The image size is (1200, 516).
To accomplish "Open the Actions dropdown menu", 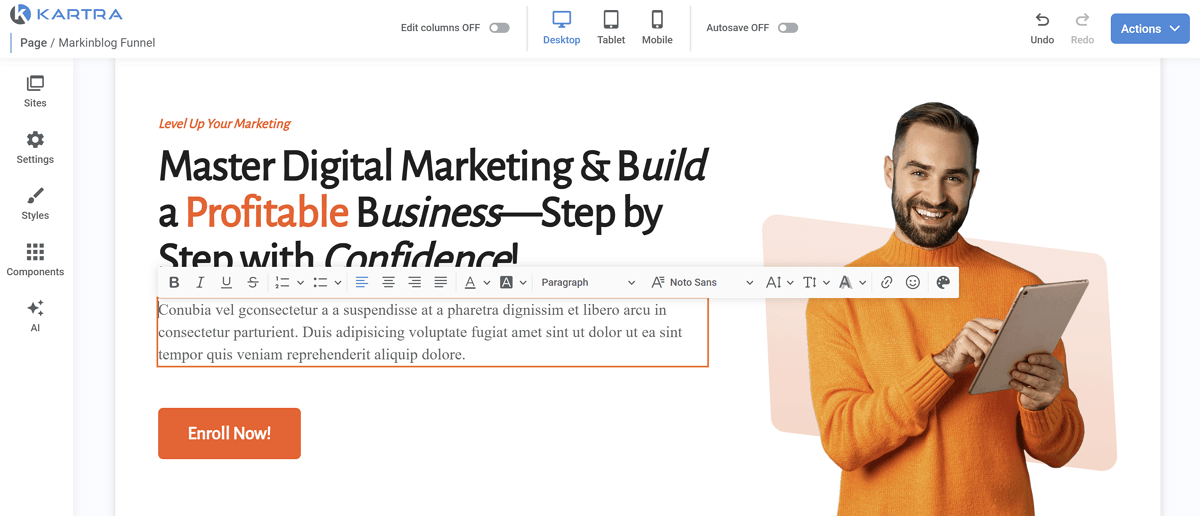I will [x=1151, y=28].
